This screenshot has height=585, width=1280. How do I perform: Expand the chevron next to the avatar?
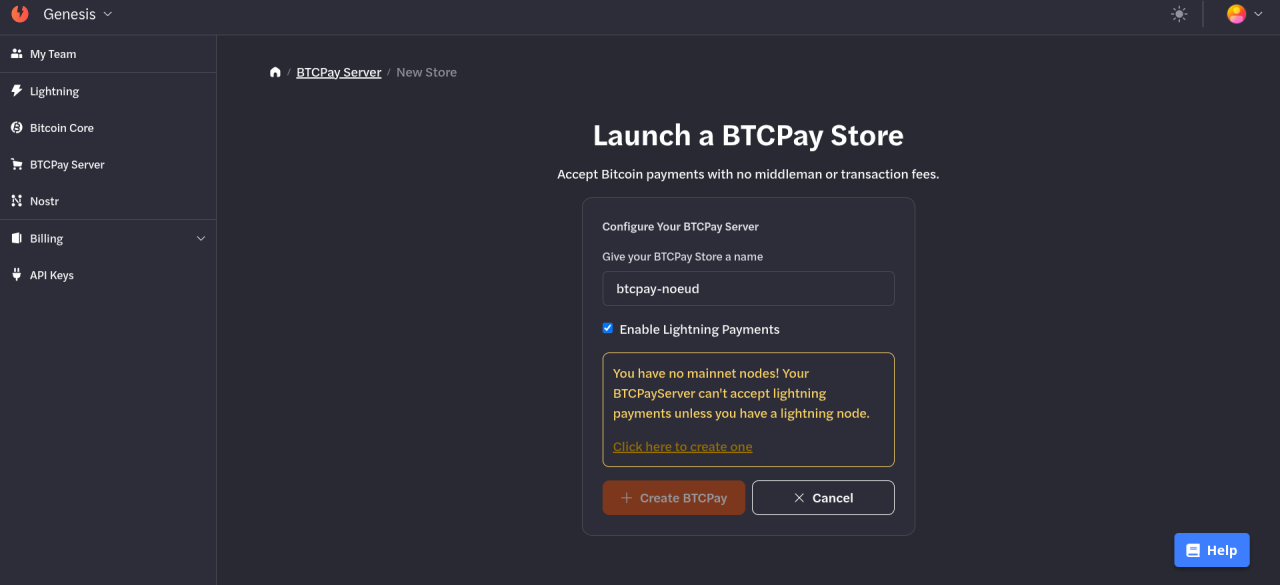[x=1258, y=14]
